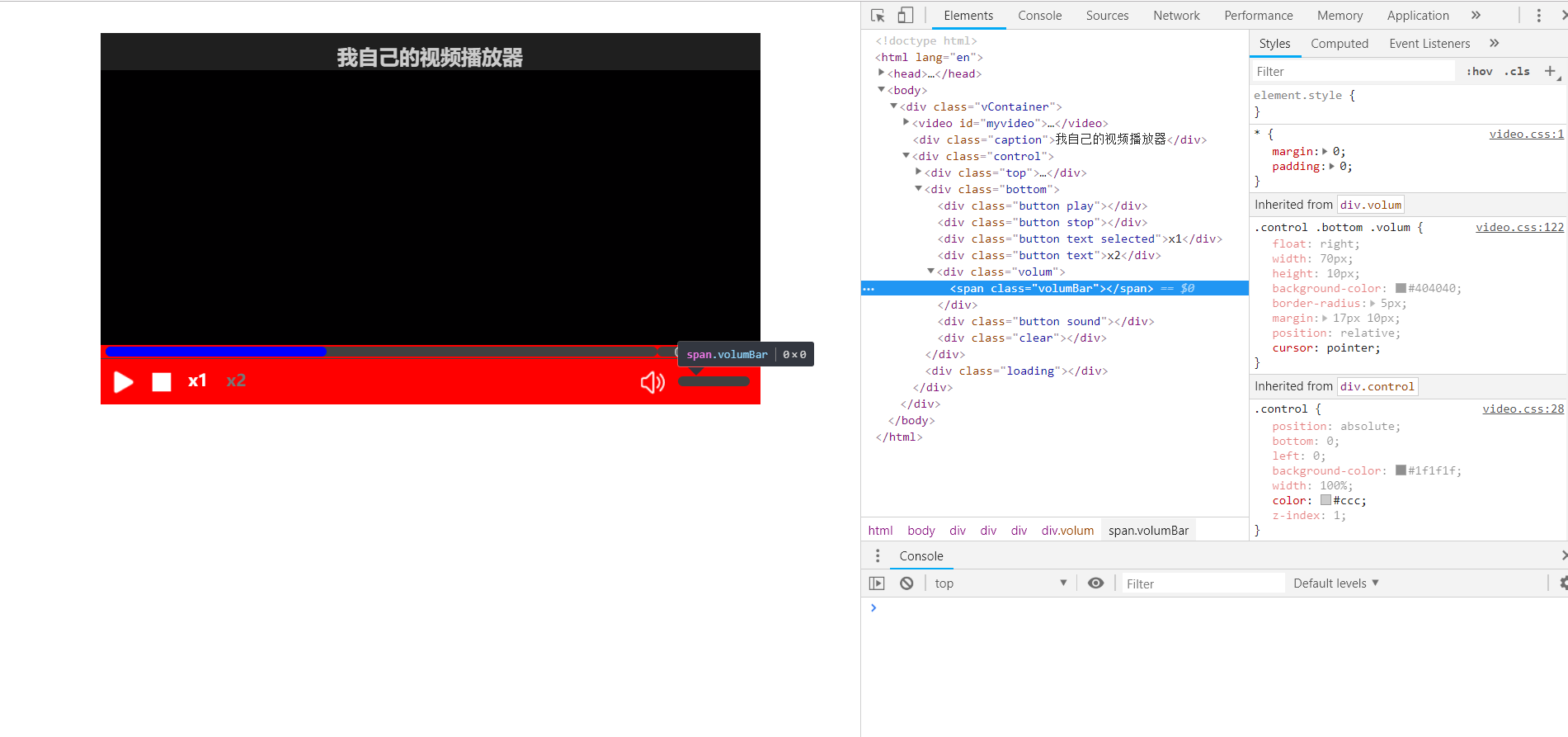The height and width of the screenshot is (737, 1568).
Task: Click the styles Filter input field
Action: pyautogui.click(x=1353, y=72)
